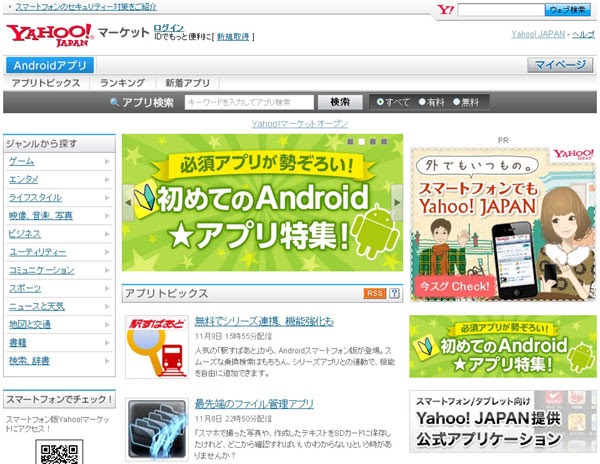Expand the ゲーム category arrow

coord(107,161)
